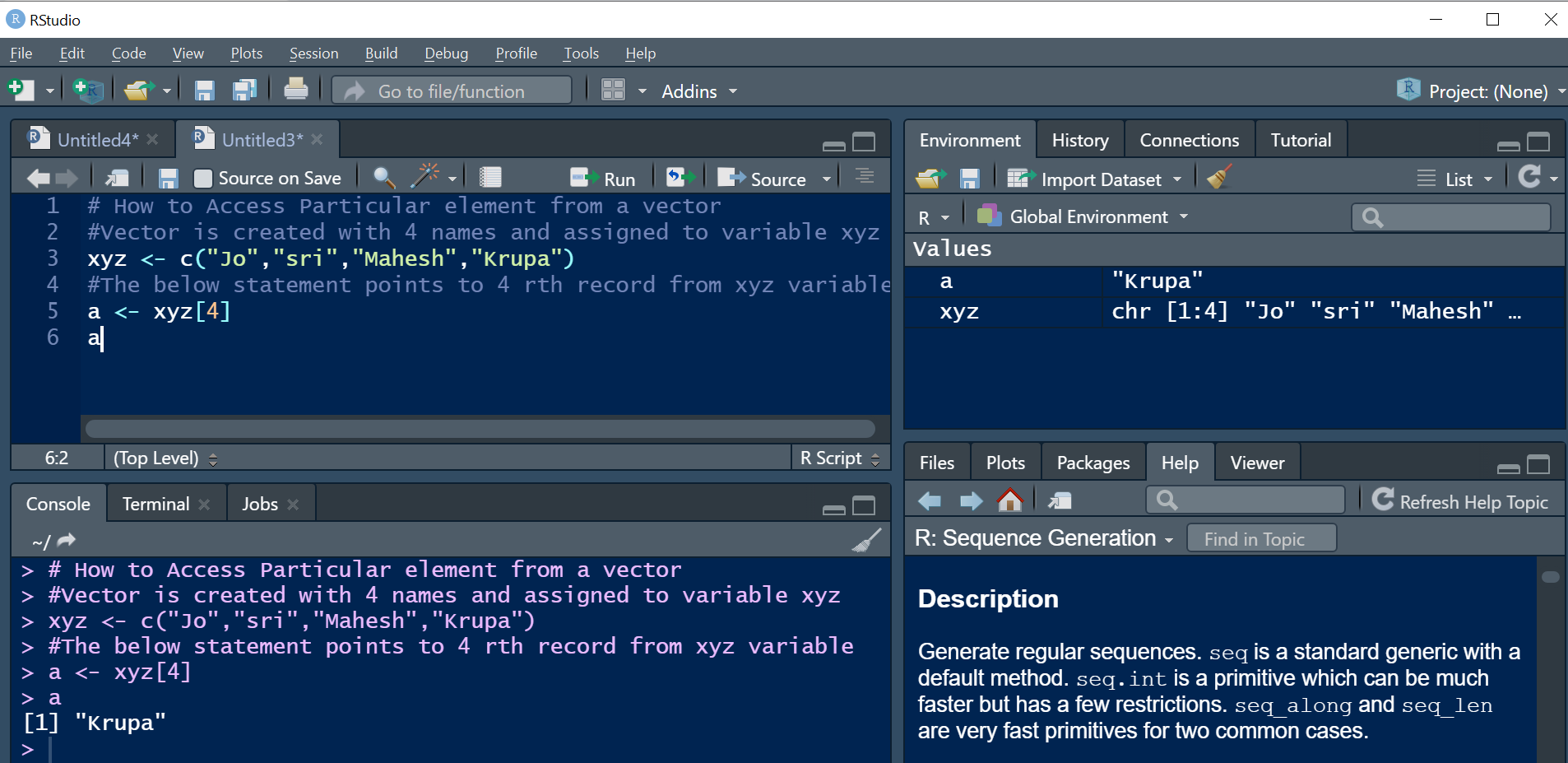The image size is (1568, 763).
Task: Click the magic wand code tools icon
Action: 426,176
